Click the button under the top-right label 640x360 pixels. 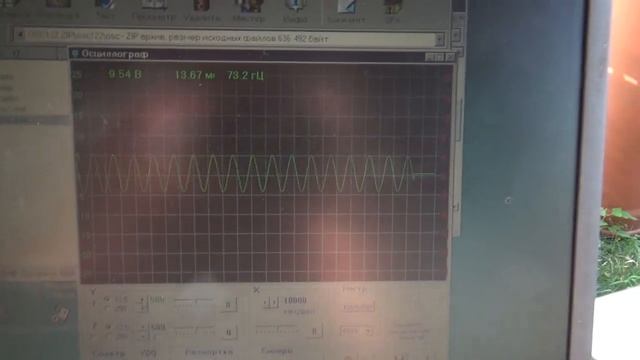[x=359, y=307]
